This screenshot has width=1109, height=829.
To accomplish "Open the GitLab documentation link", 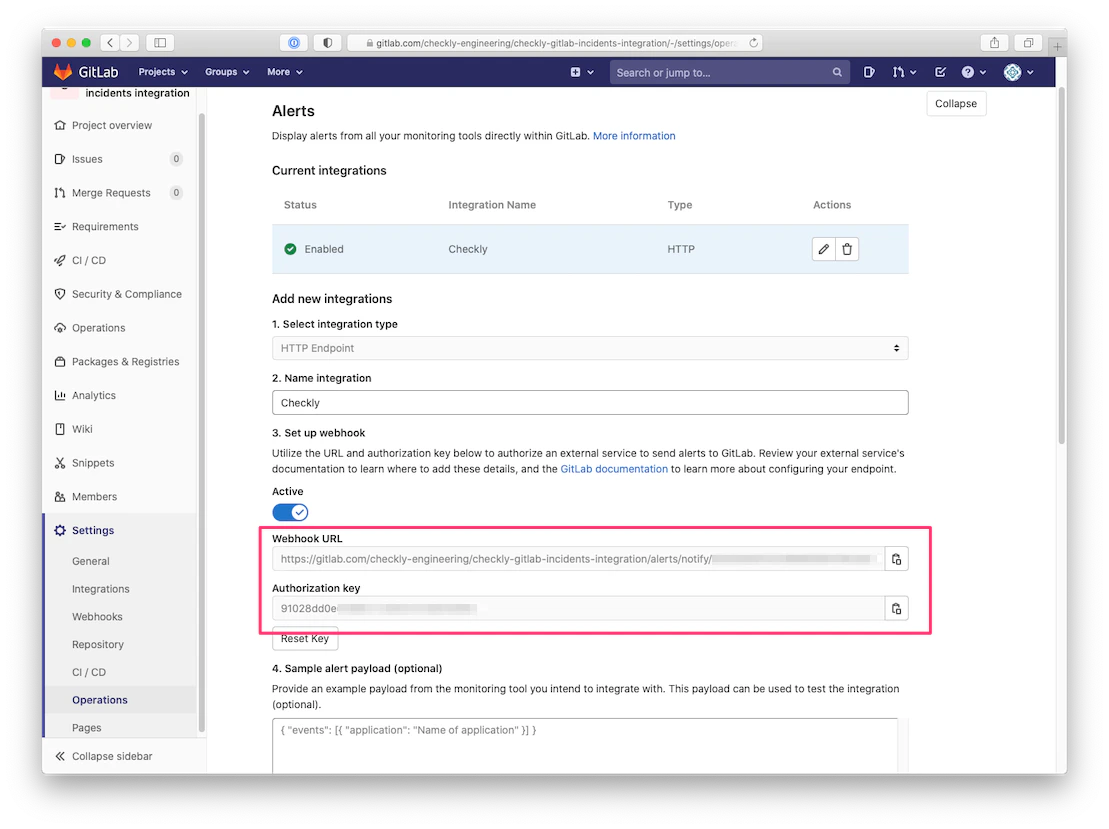I will tap(613, 468).
